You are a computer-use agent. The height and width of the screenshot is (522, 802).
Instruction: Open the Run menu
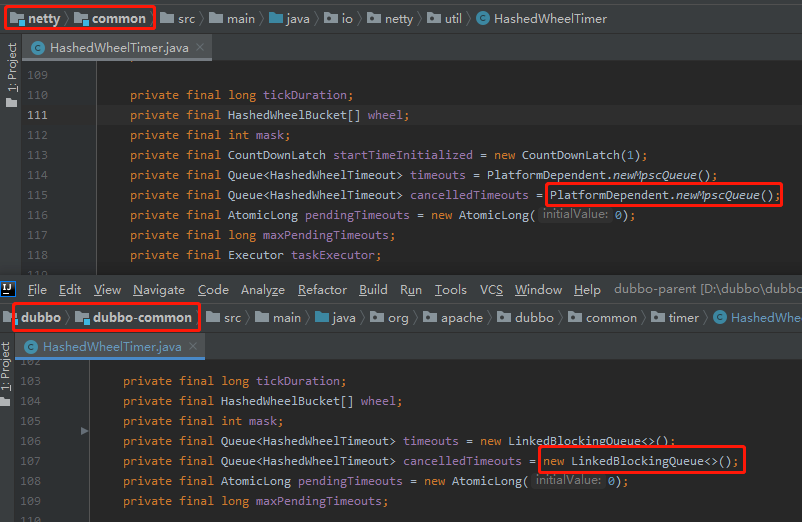[411, 290]
